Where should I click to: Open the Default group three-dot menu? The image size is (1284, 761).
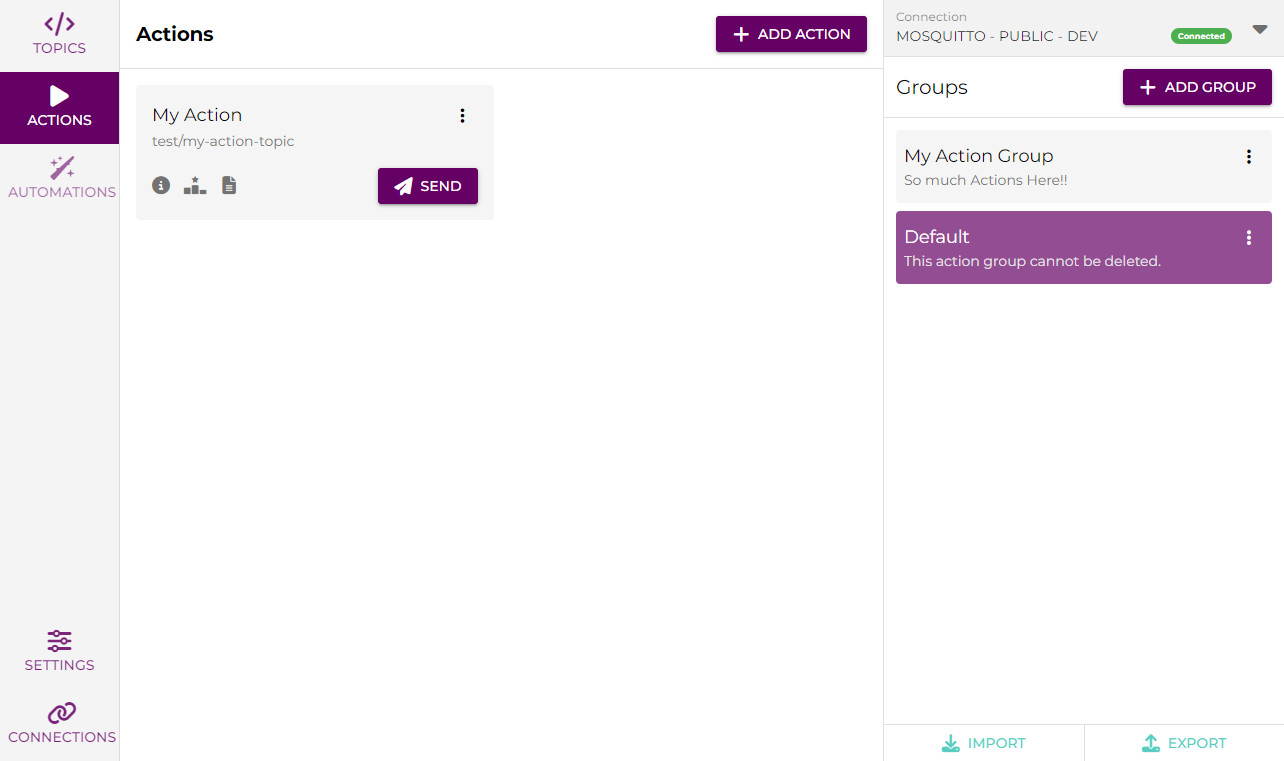1249,238
